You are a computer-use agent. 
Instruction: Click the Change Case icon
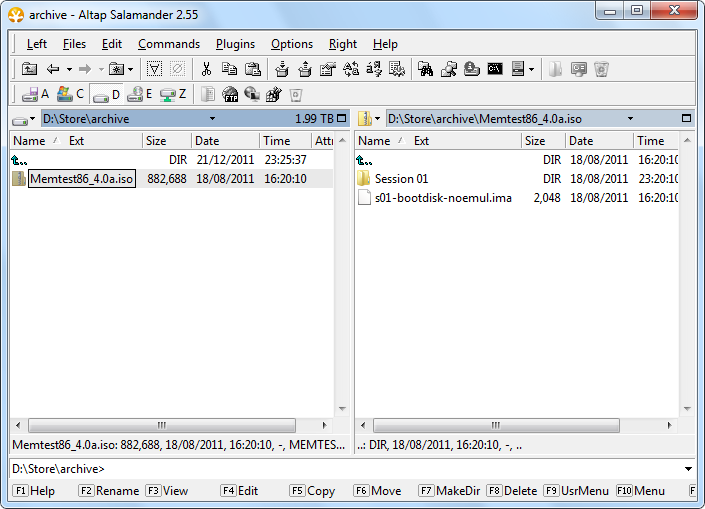(x=351, y=69)
